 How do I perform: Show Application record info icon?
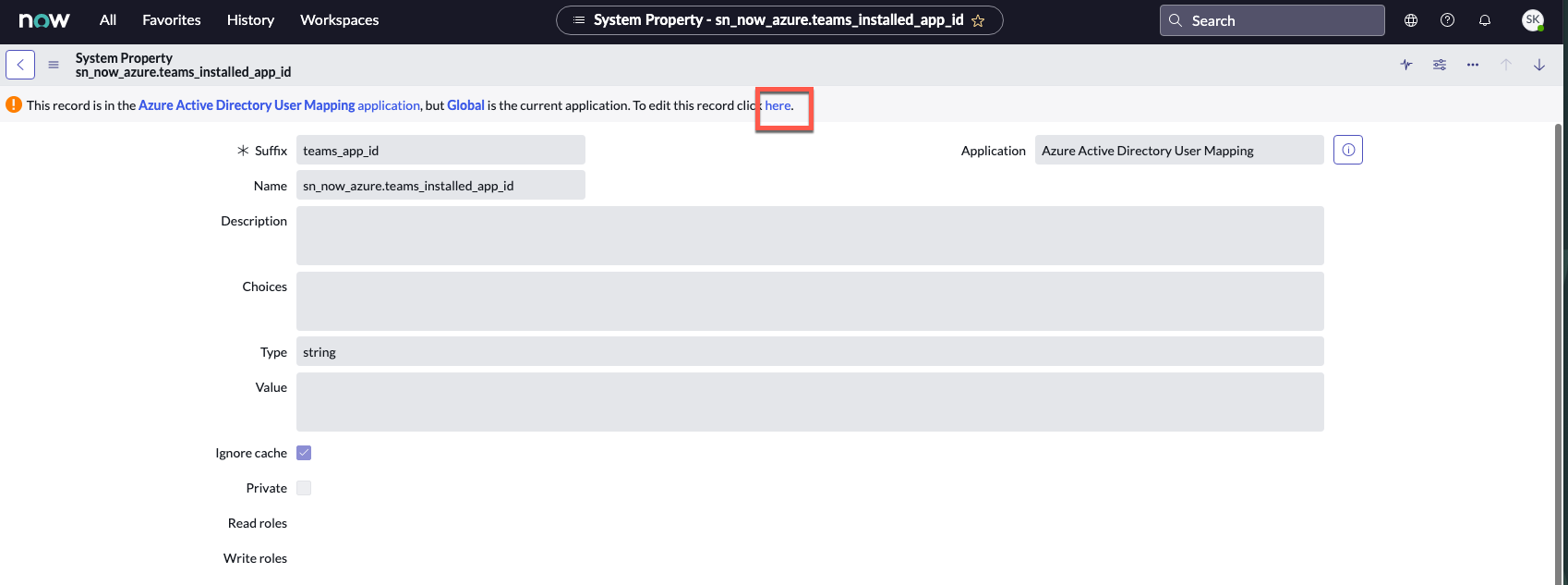coord(1348,150)
